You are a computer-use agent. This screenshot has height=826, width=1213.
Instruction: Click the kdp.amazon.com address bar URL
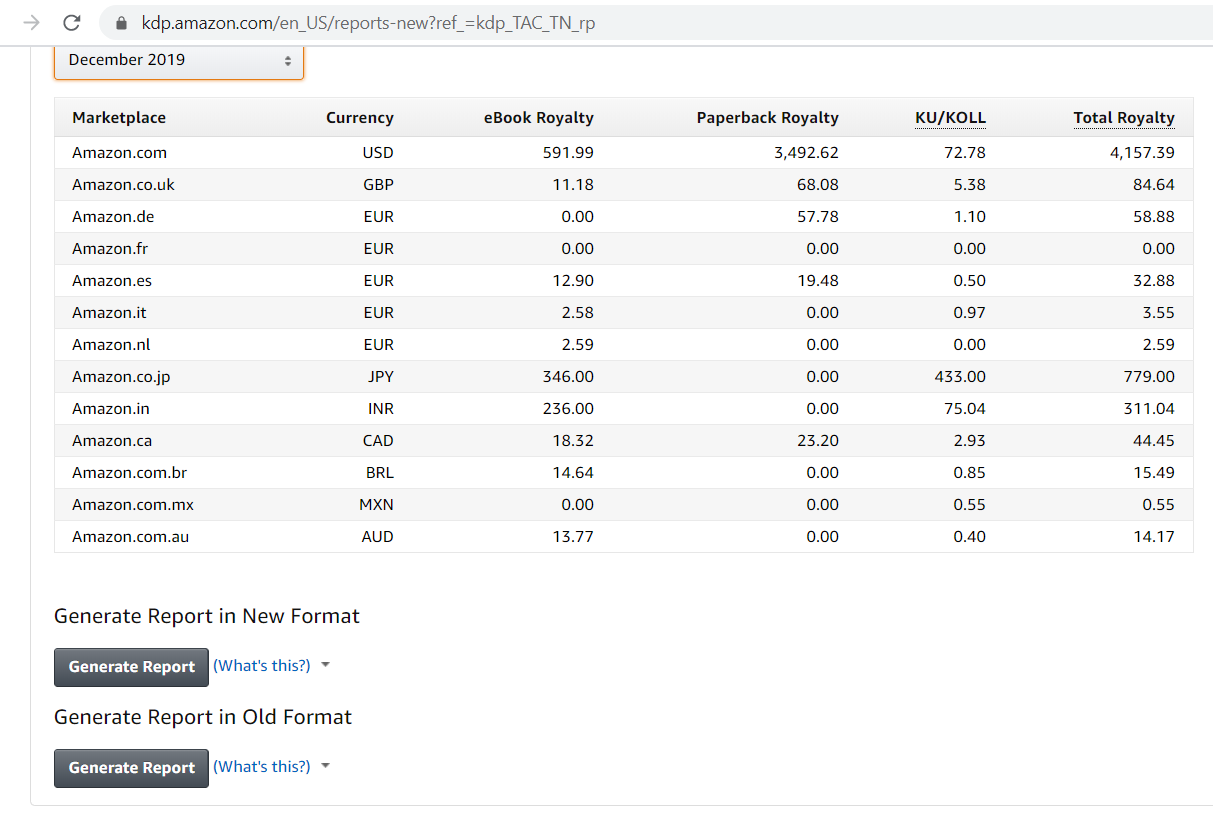coord(368,22)
